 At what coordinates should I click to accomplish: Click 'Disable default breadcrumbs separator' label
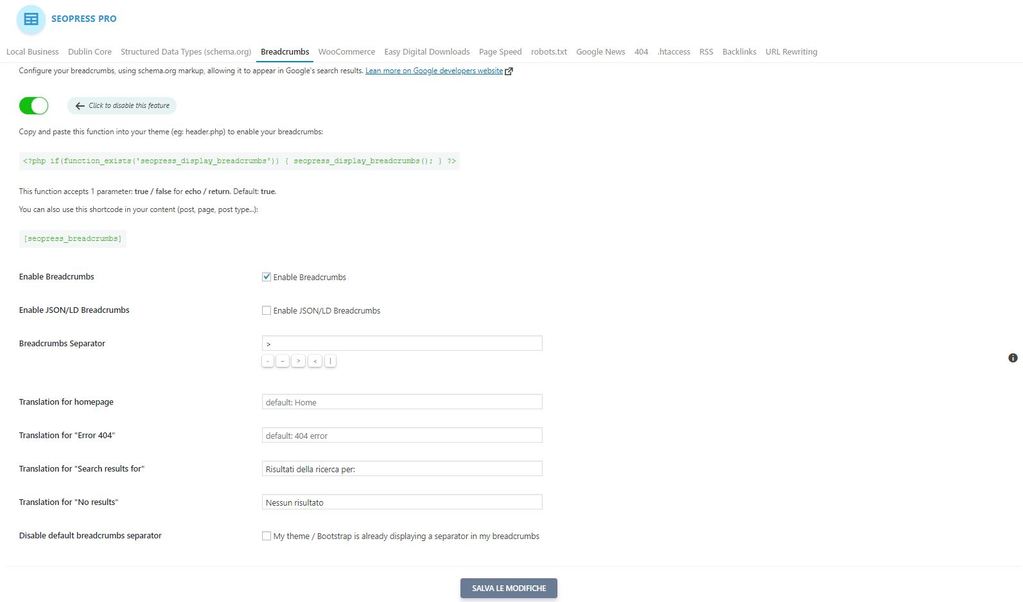pos(90,535)
